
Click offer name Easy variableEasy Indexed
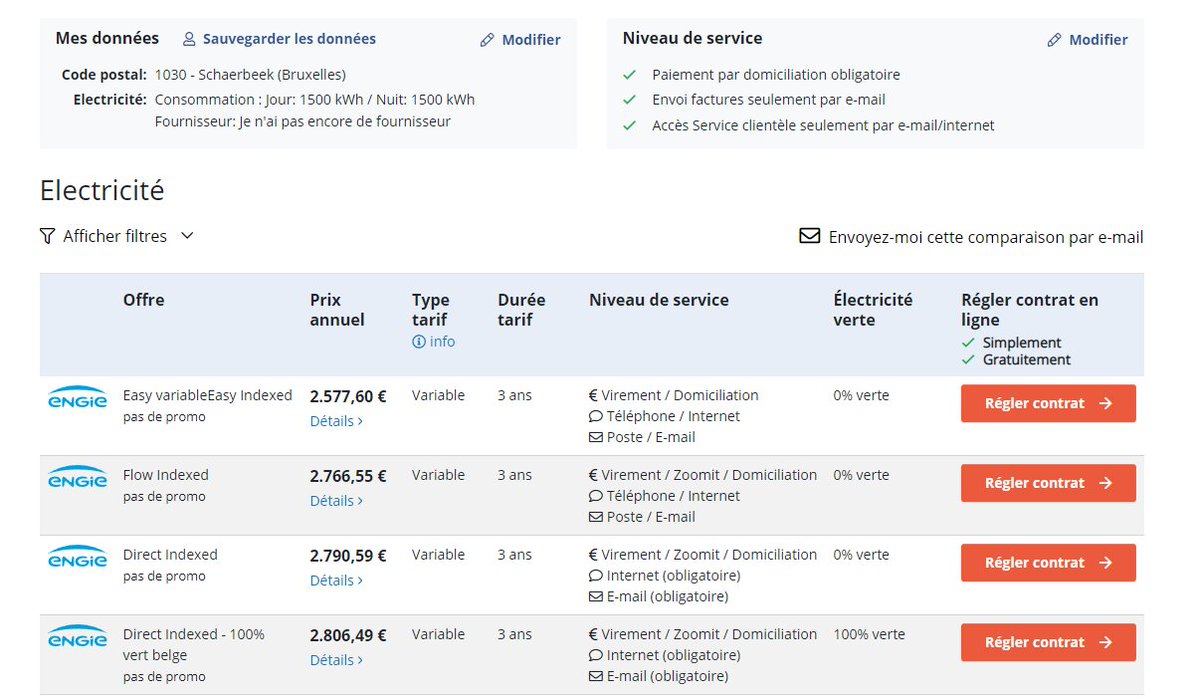208,395
